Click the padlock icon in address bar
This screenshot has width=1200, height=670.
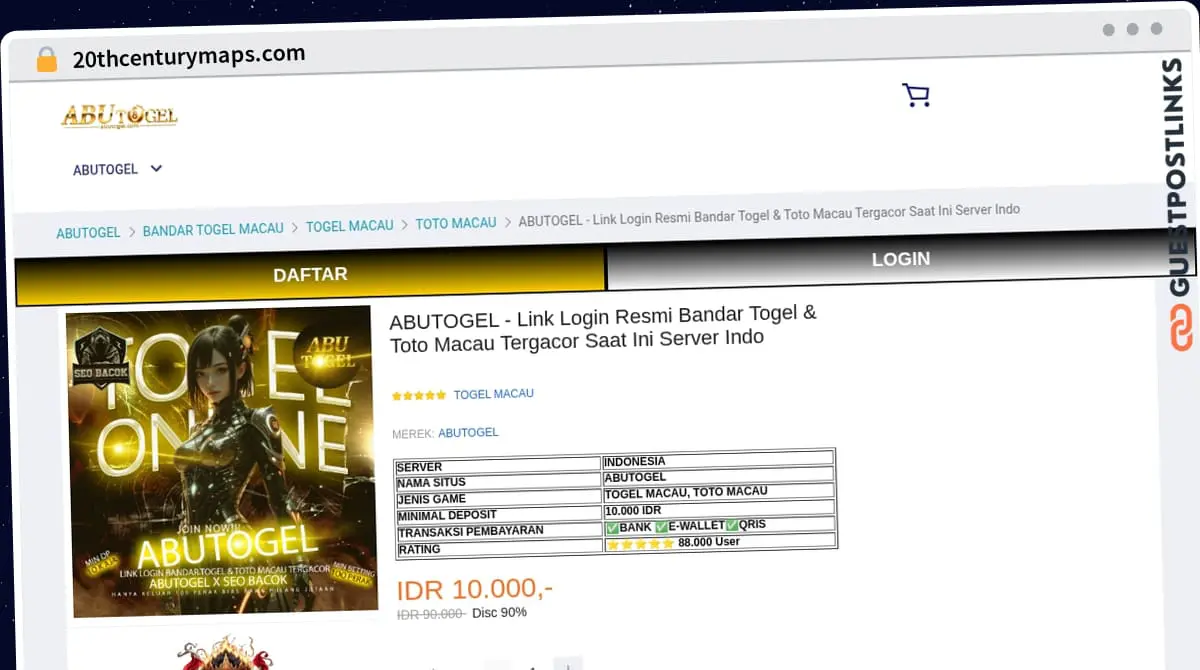(47, 60)
